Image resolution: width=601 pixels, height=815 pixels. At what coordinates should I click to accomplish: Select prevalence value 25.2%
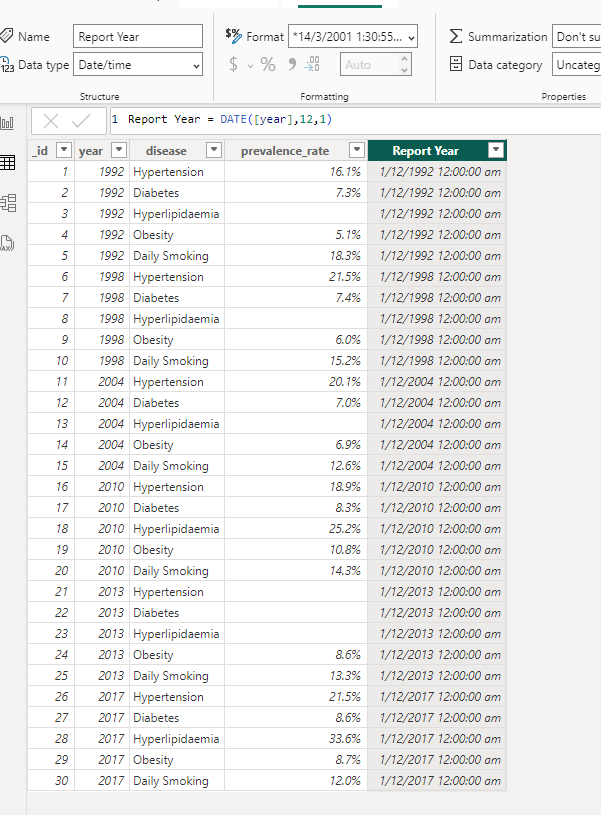[x=296, y=529]
